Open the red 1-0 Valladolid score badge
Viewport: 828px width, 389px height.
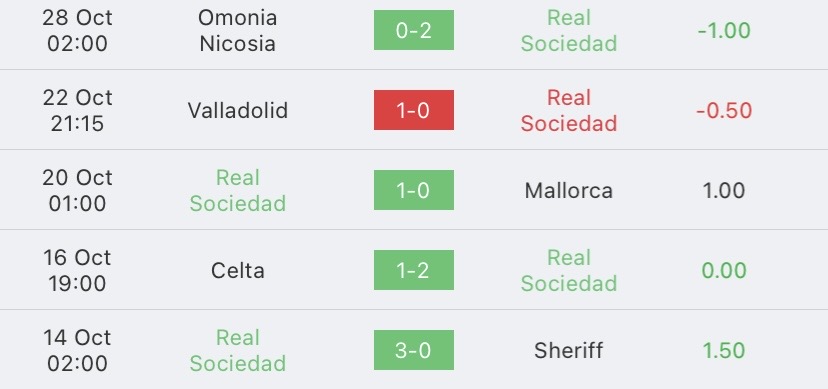click(413, 110)
